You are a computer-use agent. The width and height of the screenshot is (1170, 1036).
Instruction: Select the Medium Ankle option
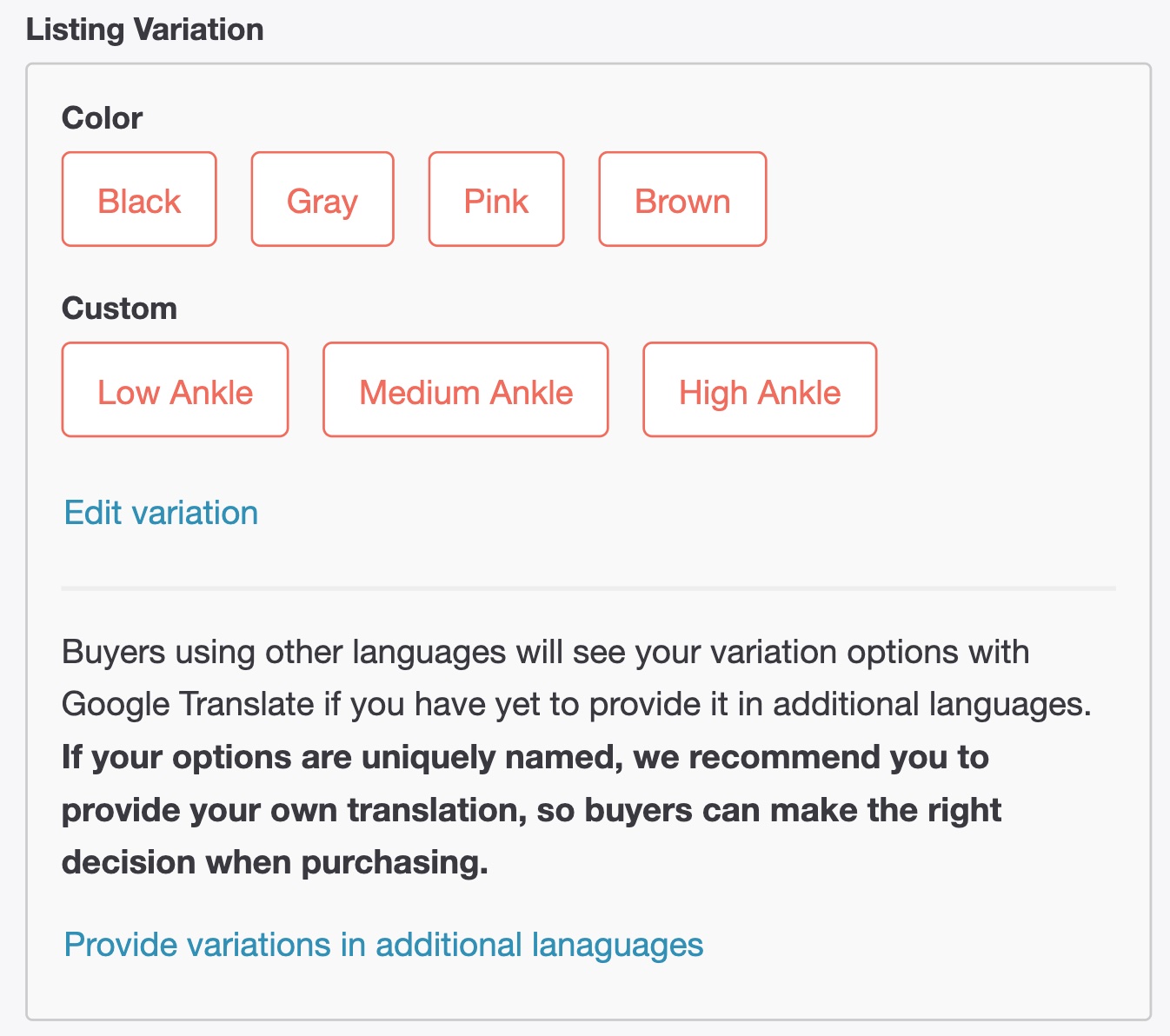point(466,390)
